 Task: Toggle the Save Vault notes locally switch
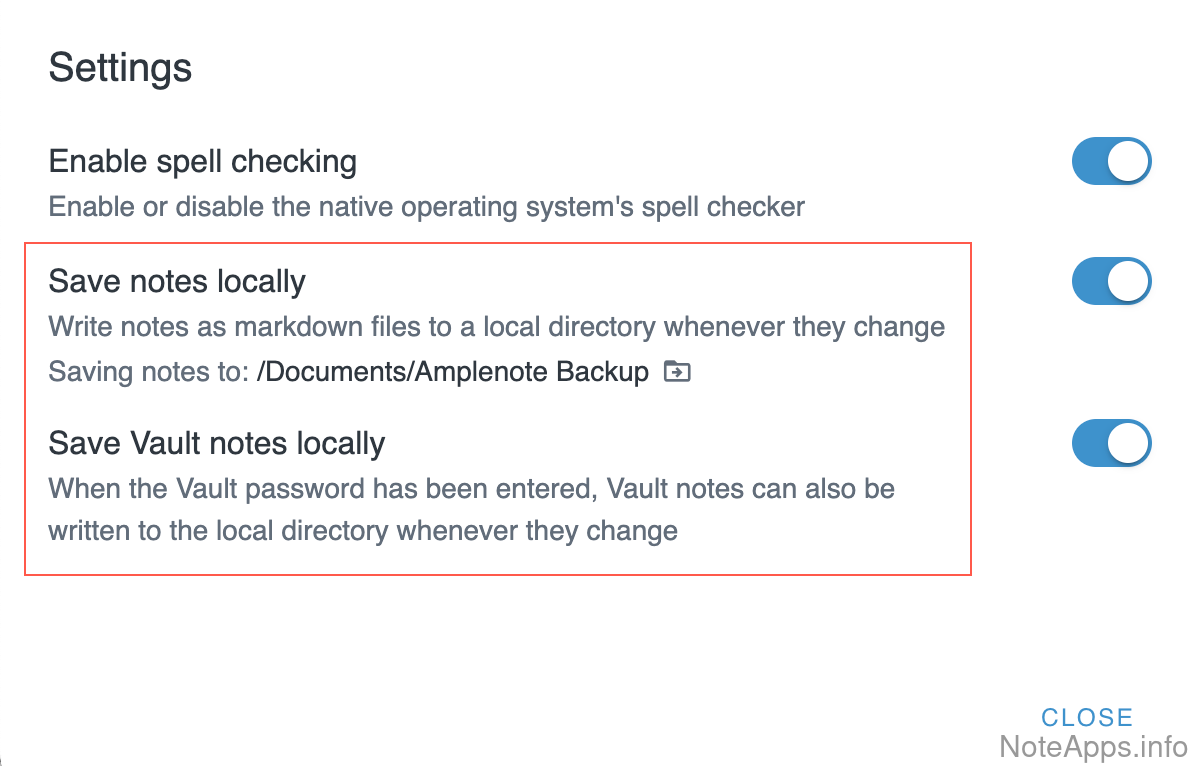coord(1111,444)
